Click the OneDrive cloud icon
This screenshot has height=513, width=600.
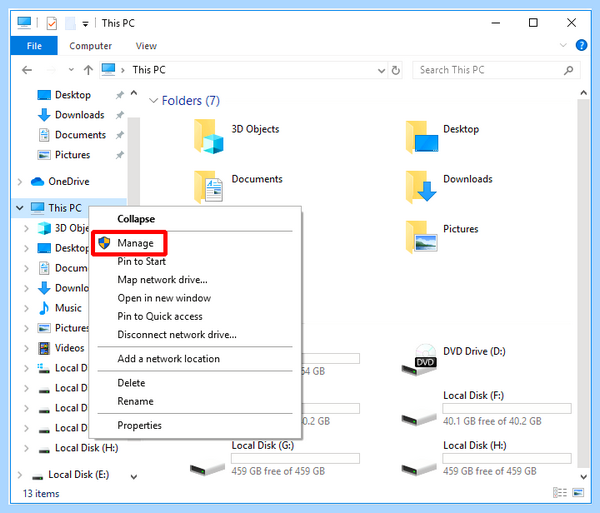tap(38, 181)
